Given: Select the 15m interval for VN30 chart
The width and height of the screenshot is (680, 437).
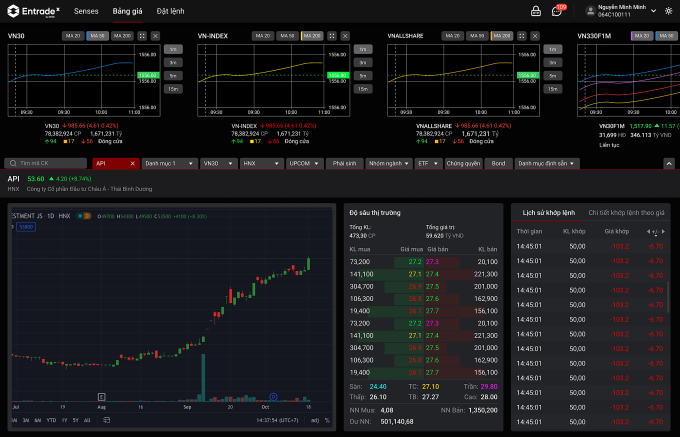Looking at the screenshot, I should pyautogui.click(x=173, y=89).
